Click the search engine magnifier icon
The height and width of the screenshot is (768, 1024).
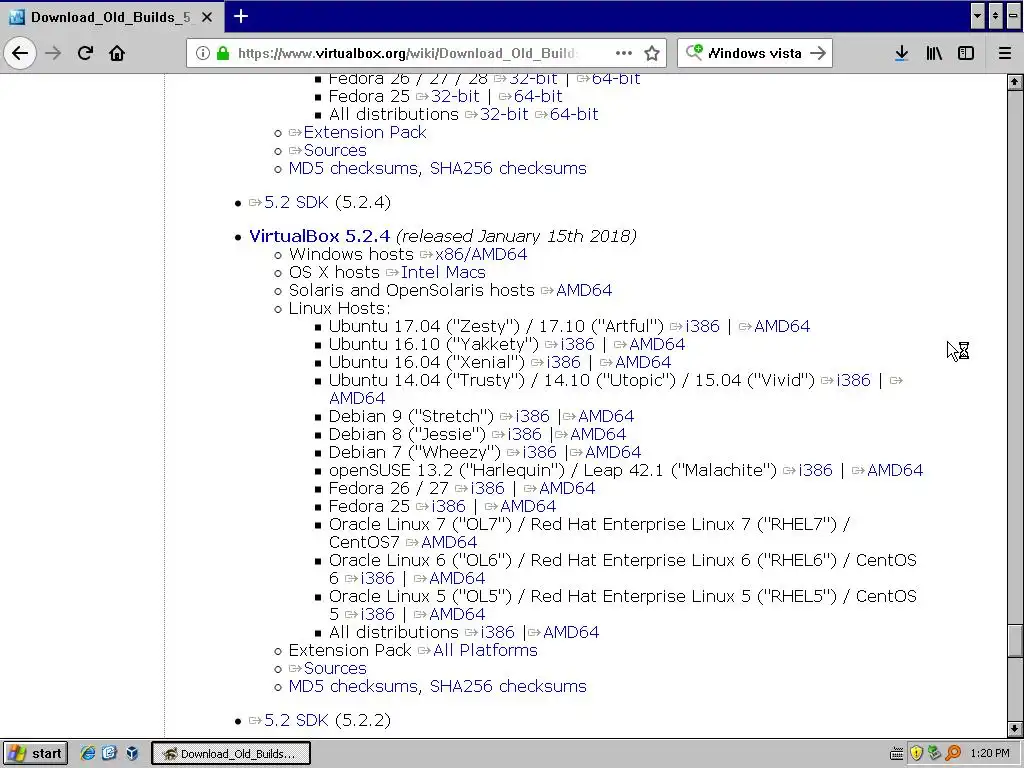pos(694,52)
